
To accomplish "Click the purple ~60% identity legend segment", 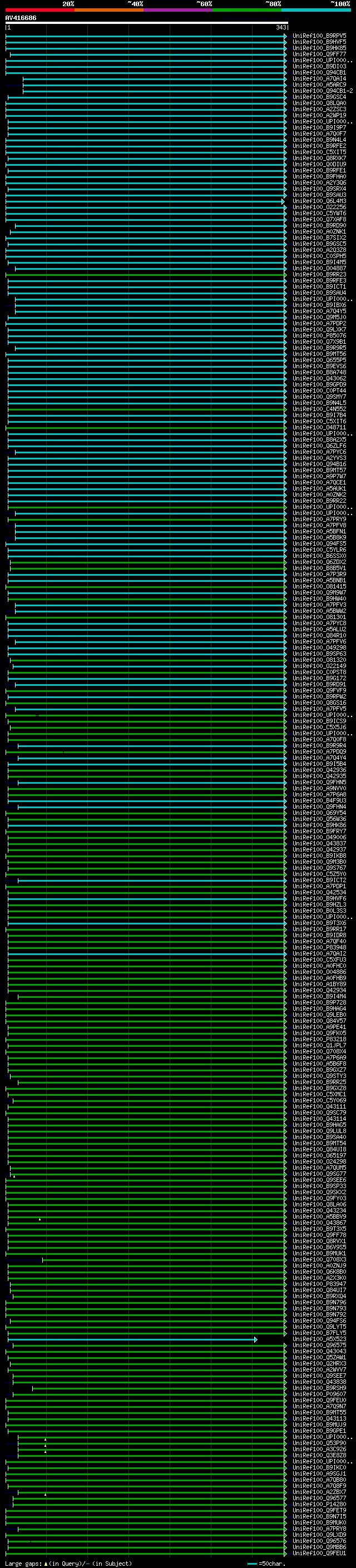I will pos(177,10).
